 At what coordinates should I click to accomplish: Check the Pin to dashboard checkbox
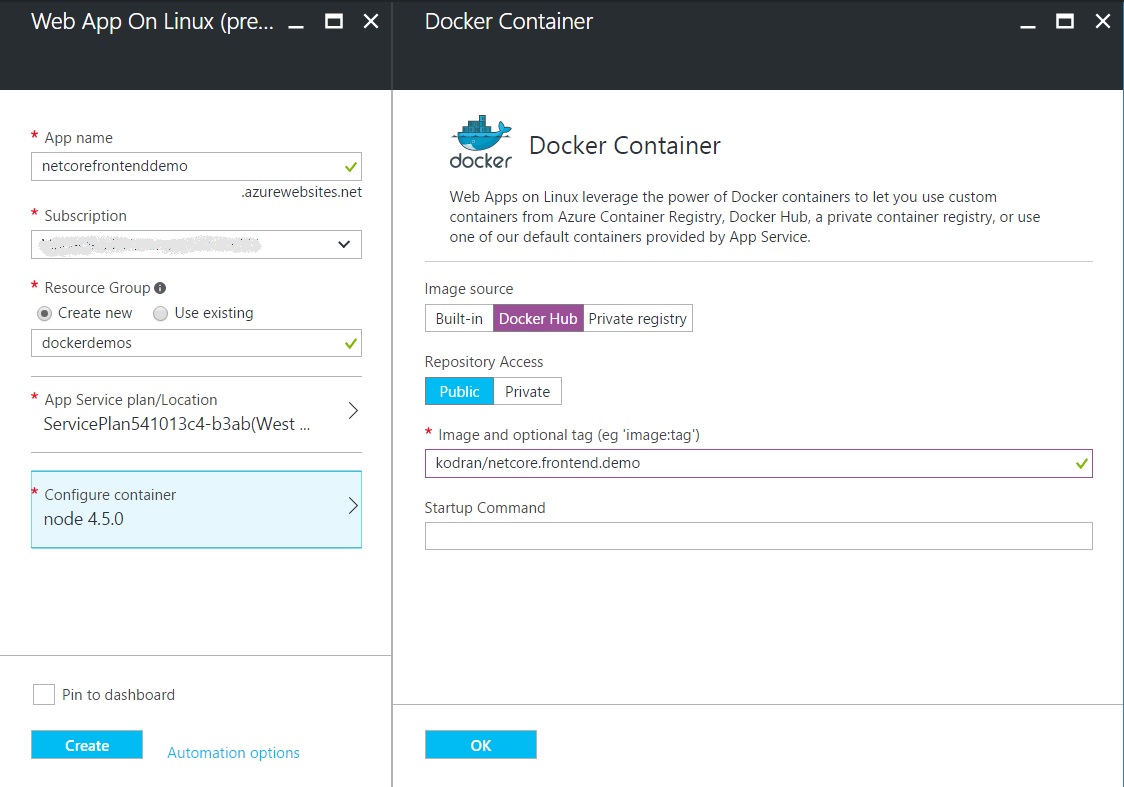point(43,694)
